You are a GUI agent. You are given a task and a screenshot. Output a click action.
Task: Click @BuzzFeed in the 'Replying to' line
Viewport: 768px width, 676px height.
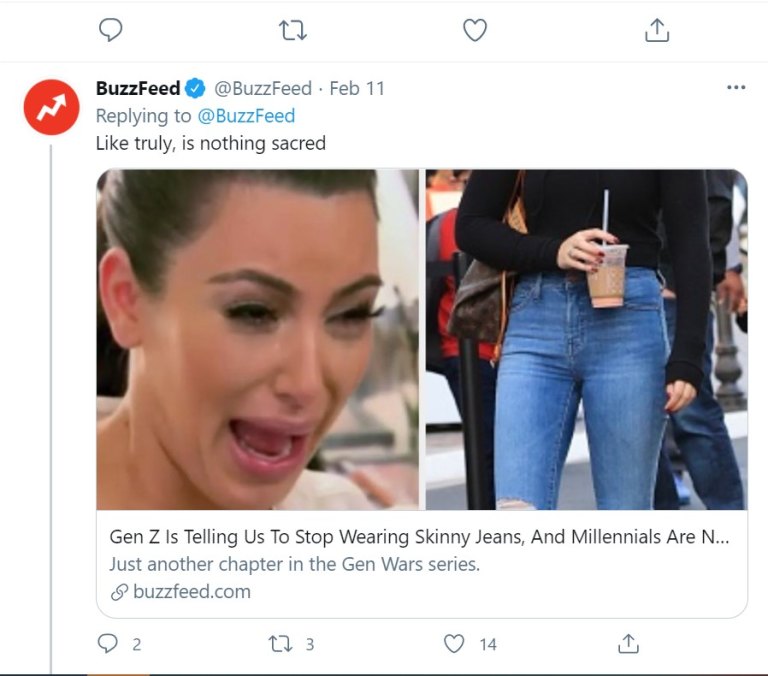(x=253, y=116)
